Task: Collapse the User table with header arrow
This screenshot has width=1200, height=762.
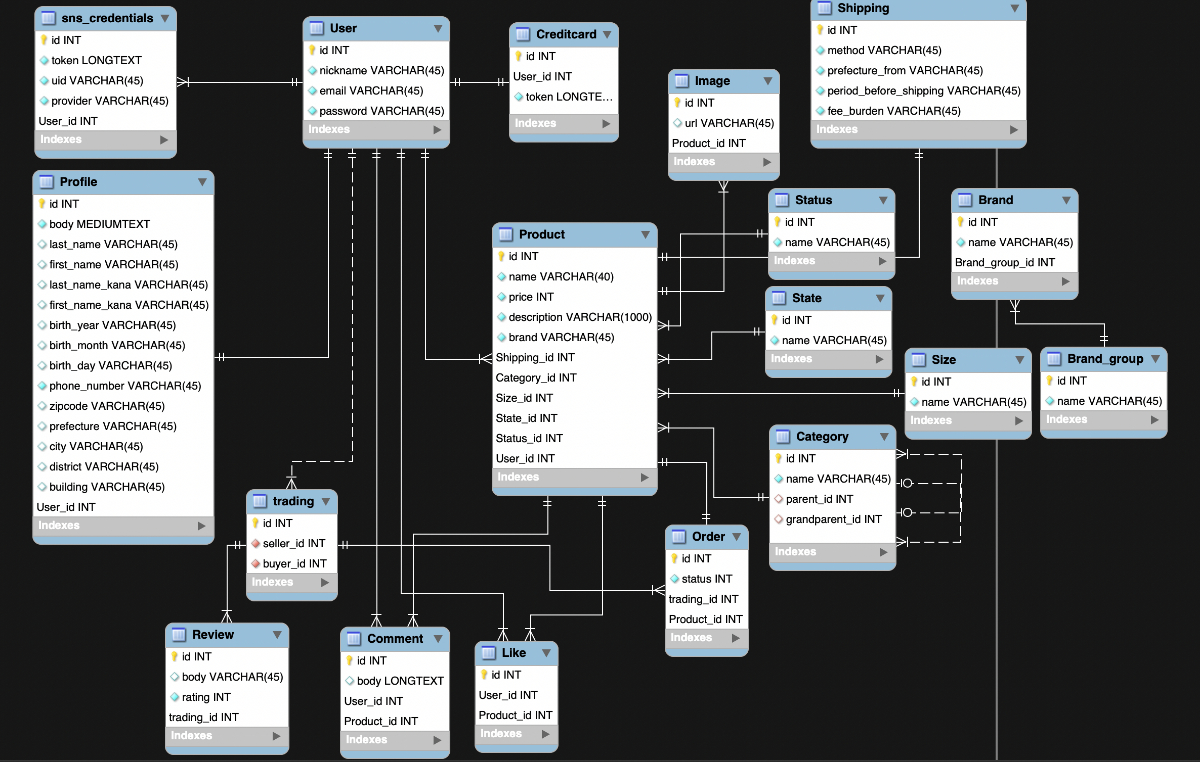Action: pyautogui.click(x=438, y=29)
